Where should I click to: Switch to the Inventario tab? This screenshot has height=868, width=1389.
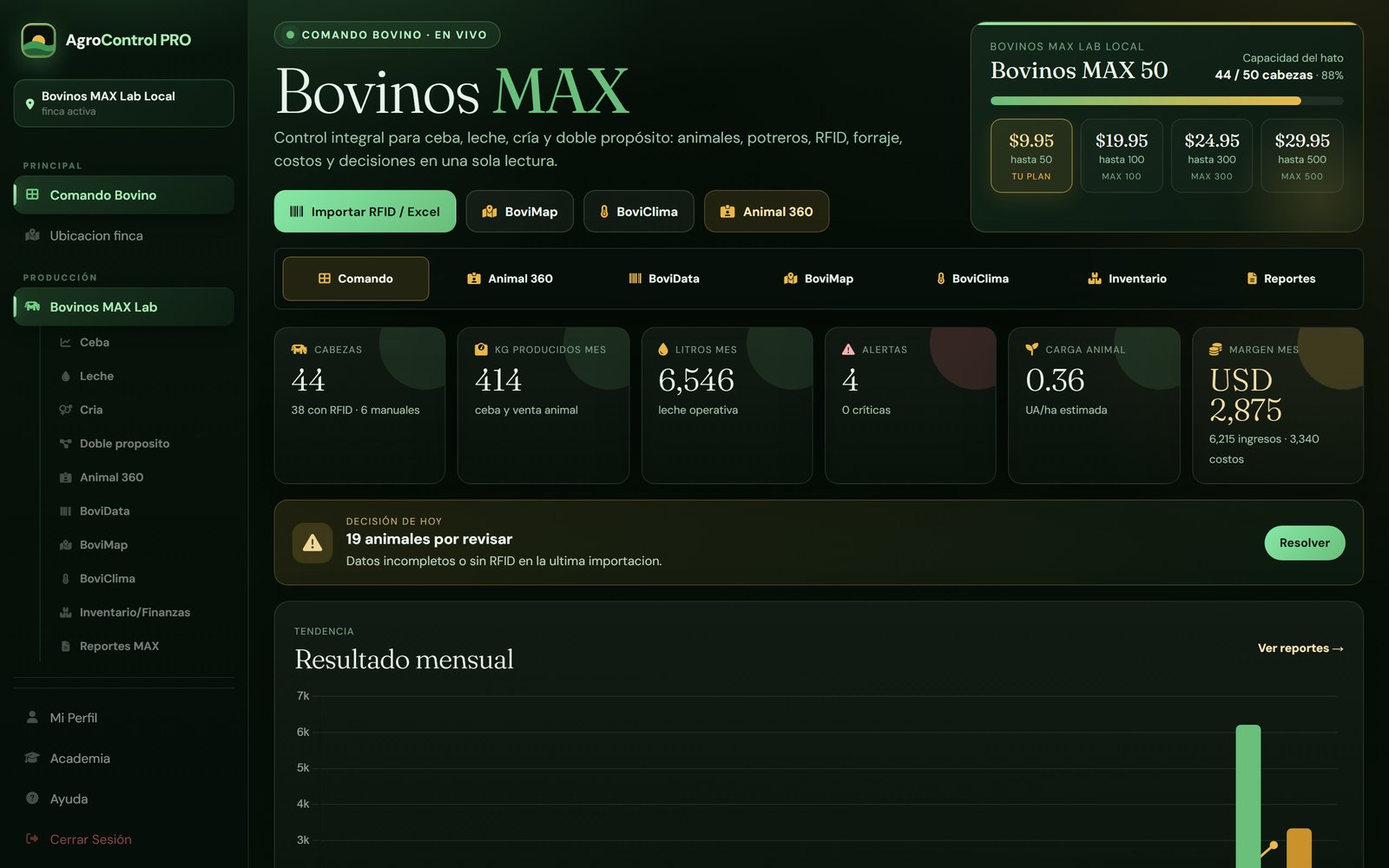point(1127,279)
